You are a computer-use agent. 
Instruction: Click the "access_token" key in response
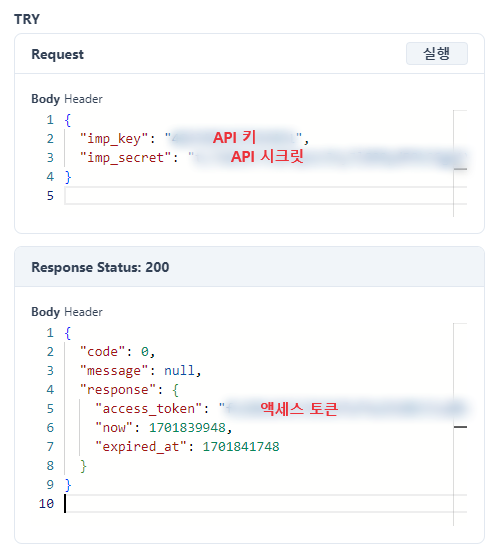(x=149, y=409)
